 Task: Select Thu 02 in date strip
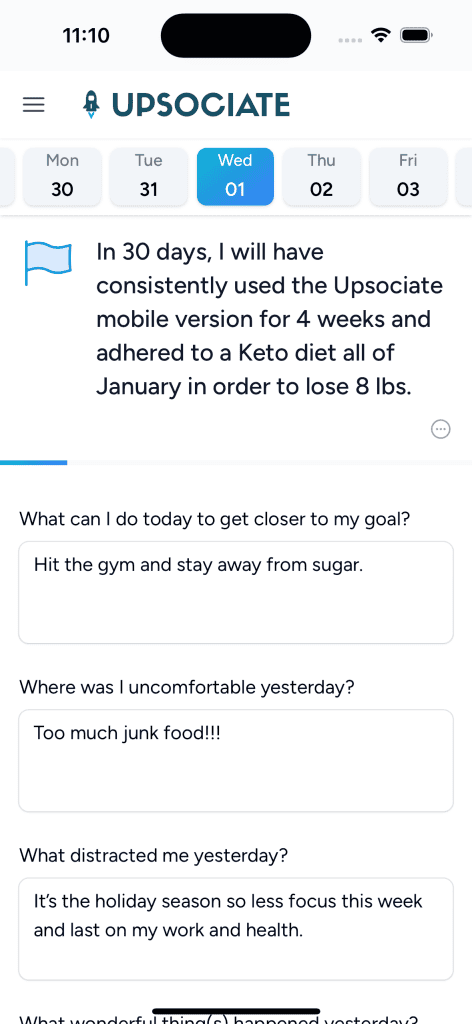click(x=321, y=176)
